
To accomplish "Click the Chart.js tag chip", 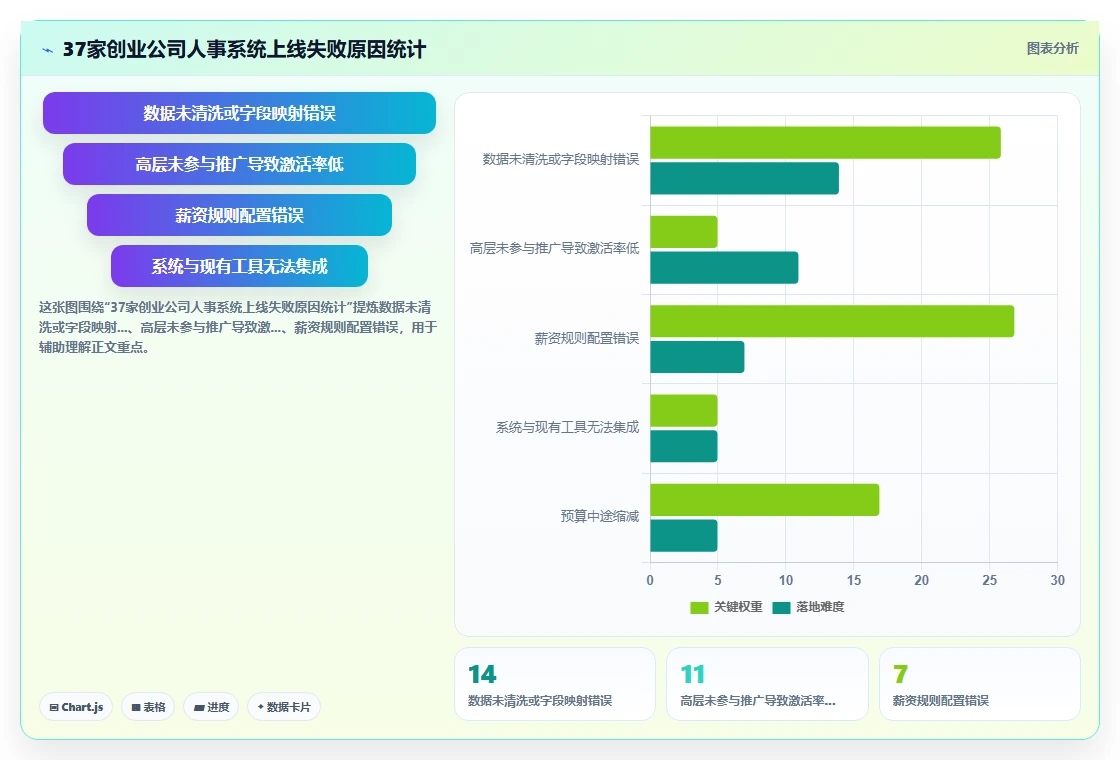I will point(76,707).
